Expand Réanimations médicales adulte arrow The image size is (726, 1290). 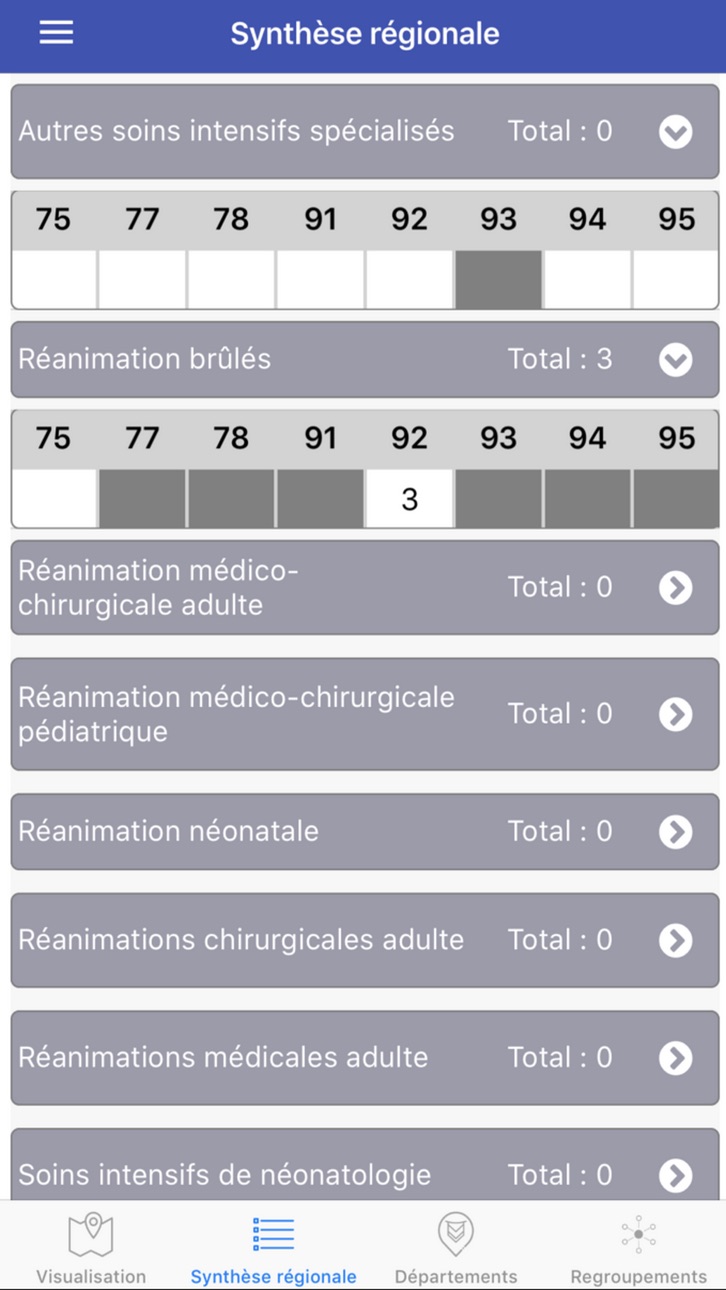click(676, 1058)
